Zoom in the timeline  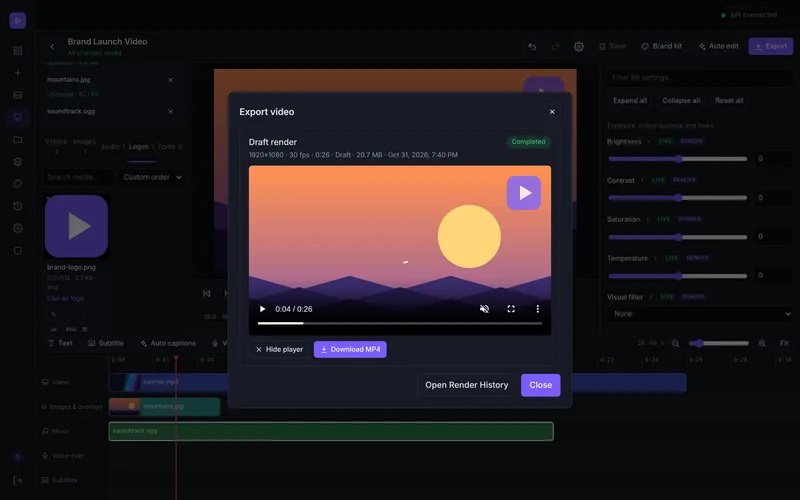tap(762, 343)
